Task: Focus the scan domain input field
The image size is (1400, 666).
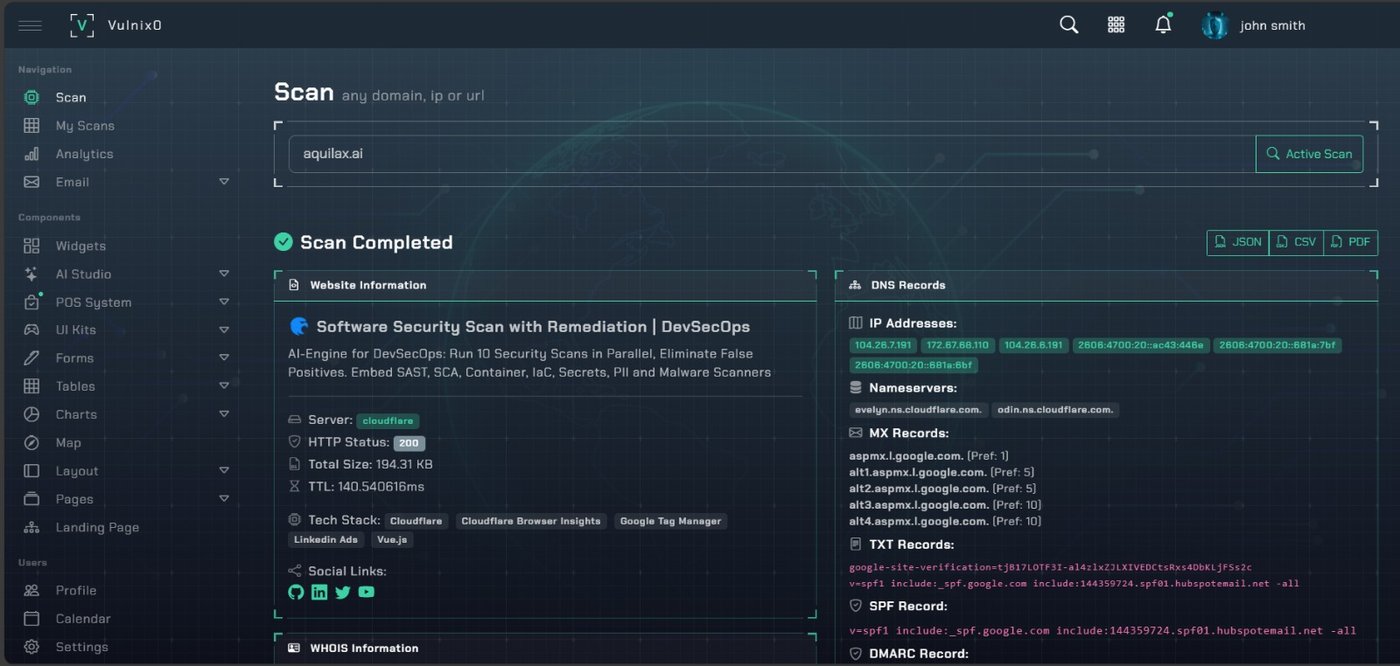Action: pyautogui.click(x=772, y=154)
